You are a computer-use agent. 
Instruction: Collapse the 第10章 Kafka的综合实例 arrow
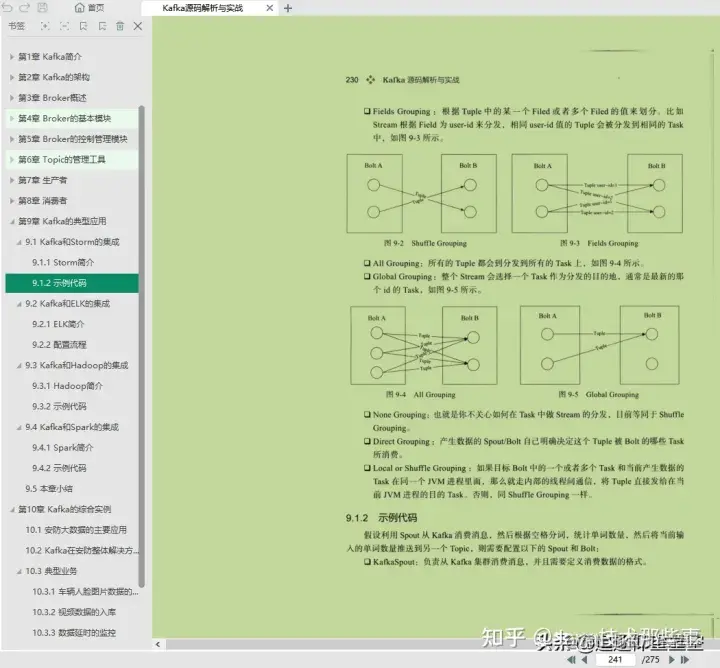pos(12,510)
